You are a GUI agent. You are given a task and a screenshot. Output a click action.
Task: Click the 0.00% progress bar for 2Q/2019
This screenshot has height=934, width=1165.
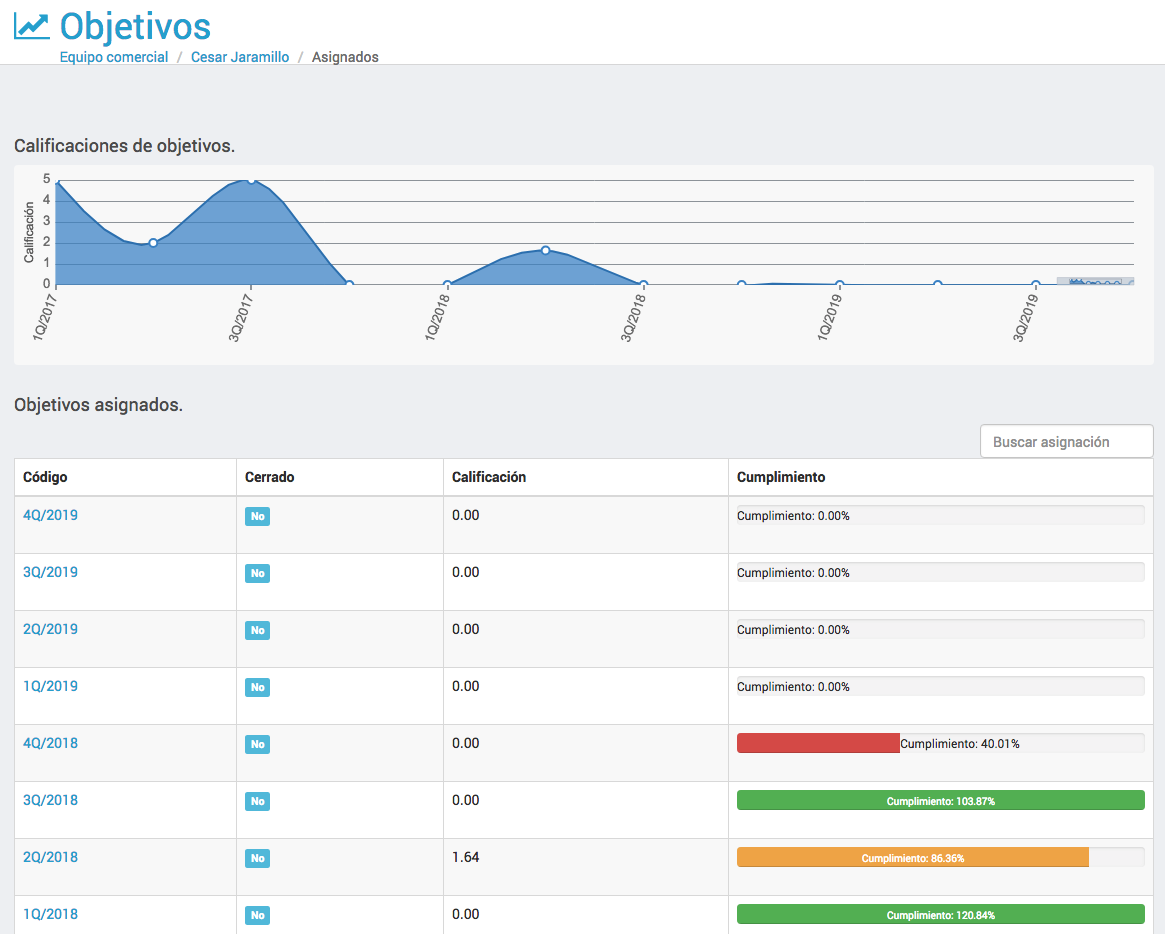(x=941, y=629)
